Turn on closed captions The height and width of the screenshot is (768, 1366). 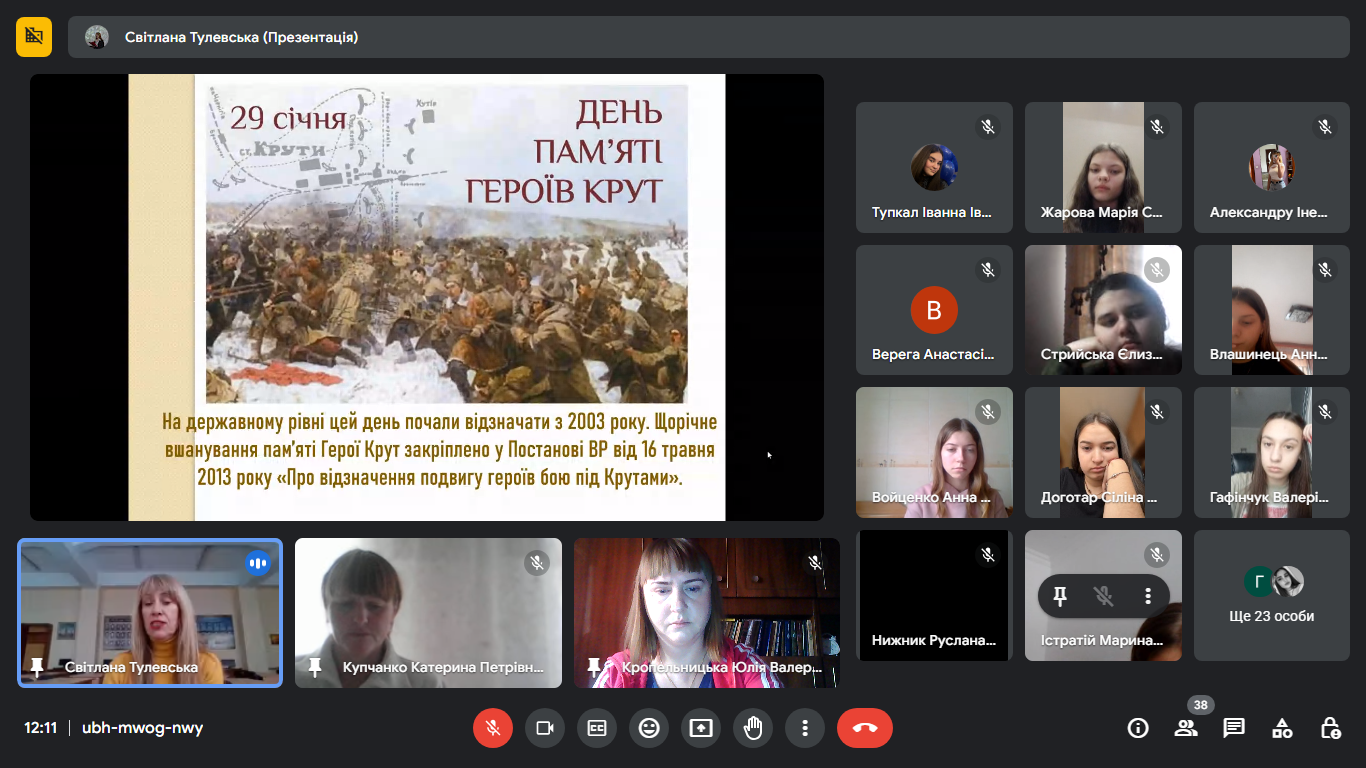click(597, 728)
